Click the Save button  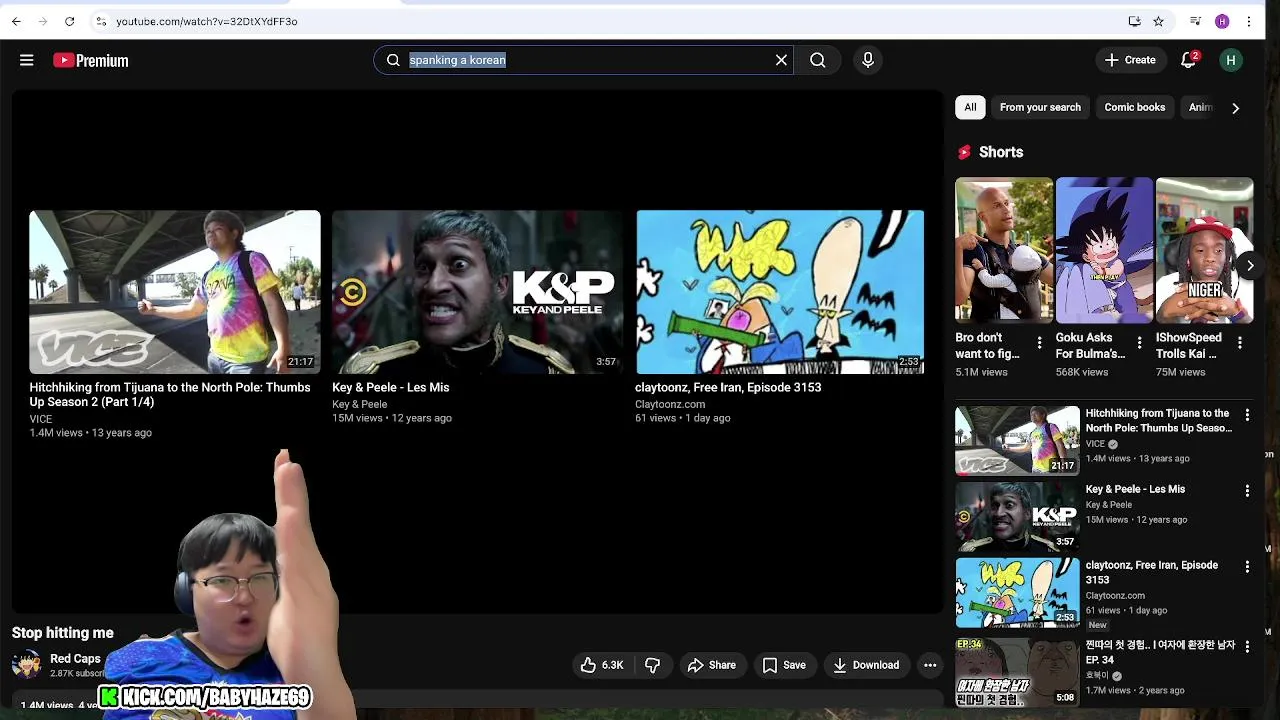coord(784,665)
